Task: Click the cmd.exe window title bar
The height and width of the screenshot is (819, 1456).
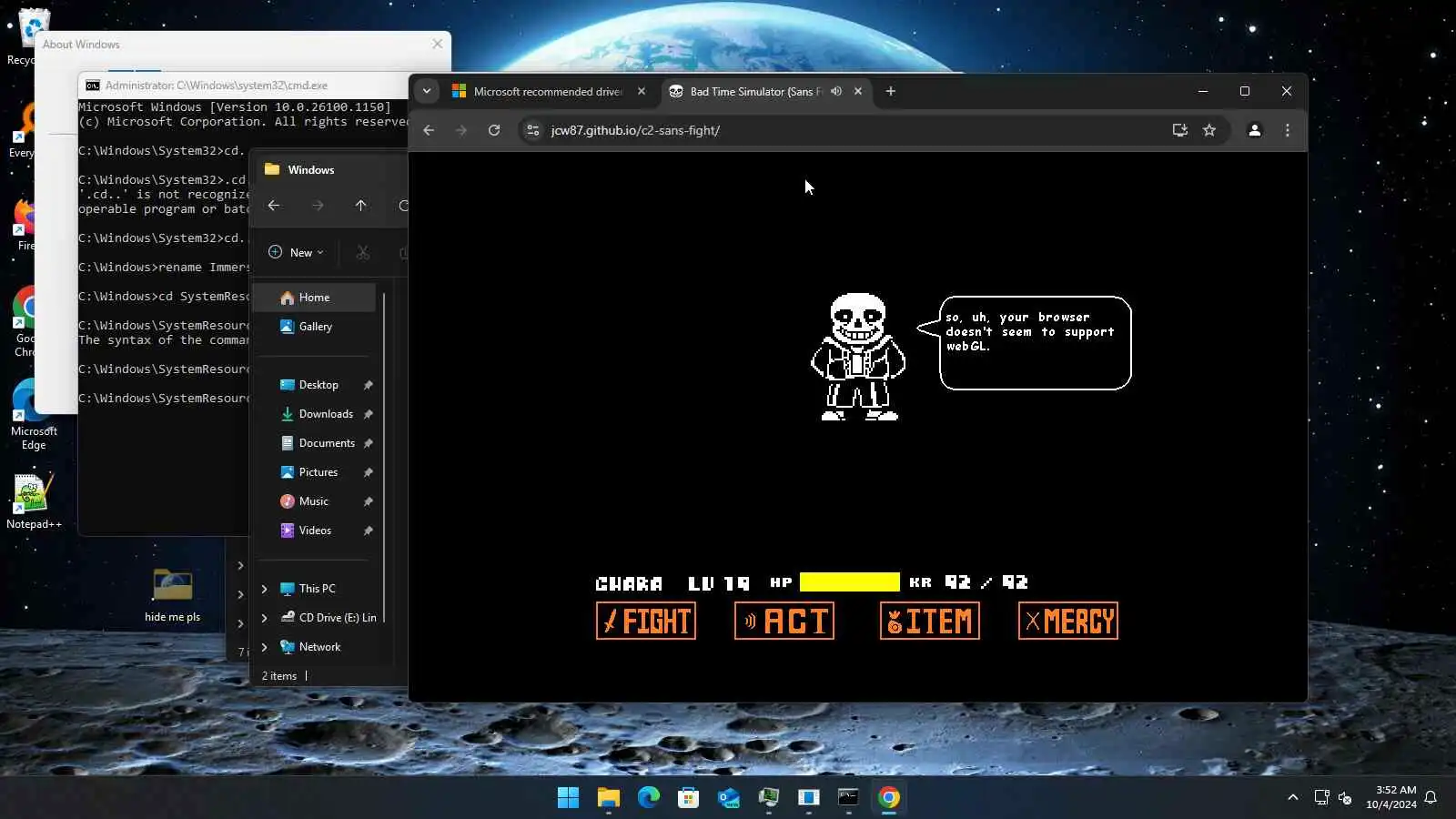Action: [x=243, y=86]
